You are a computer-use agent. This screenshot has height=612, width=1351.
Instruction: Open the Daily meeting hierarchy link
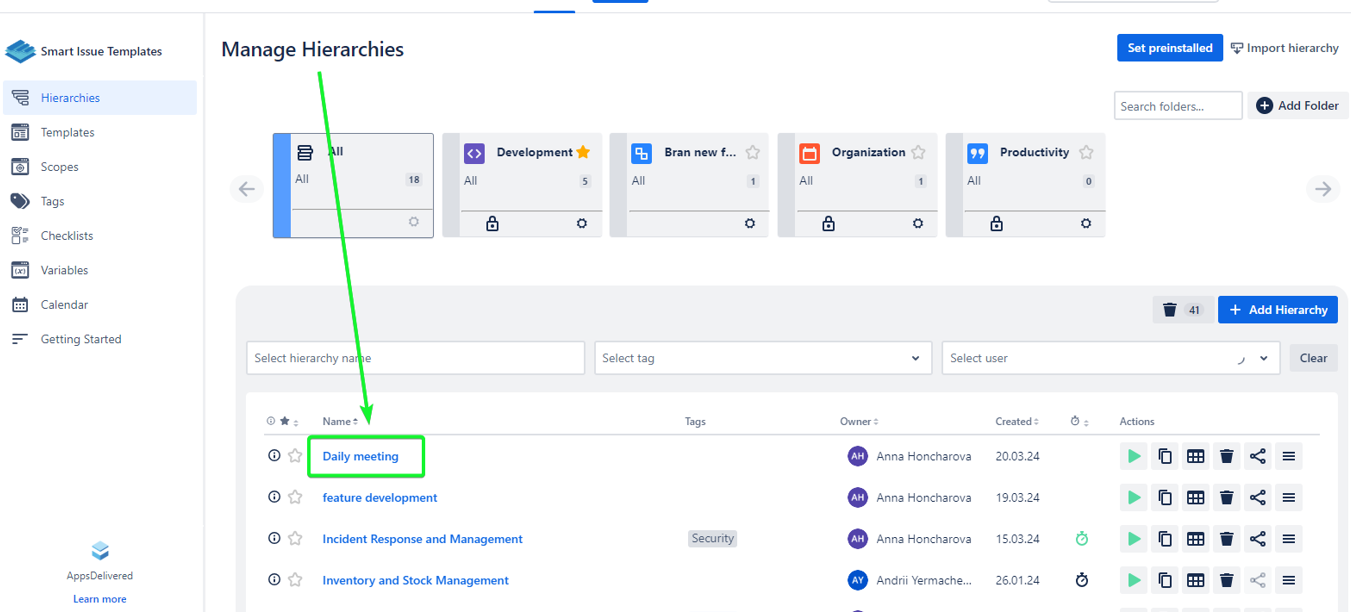[x=360, y=457]
